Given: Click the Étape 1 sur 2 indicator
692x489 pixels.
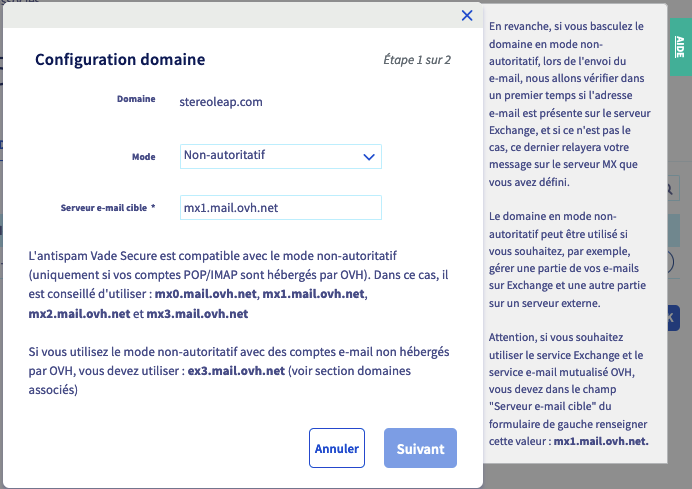Looking at the screenshot, I should pos(417,60).
